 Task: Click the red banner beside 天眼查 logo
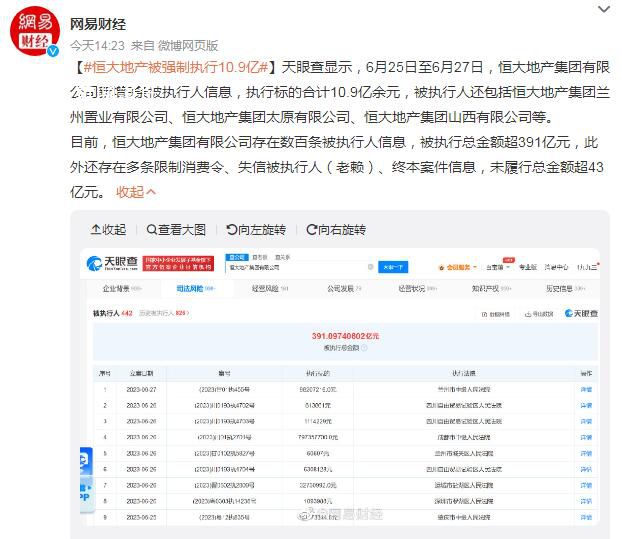coord(178,263)
